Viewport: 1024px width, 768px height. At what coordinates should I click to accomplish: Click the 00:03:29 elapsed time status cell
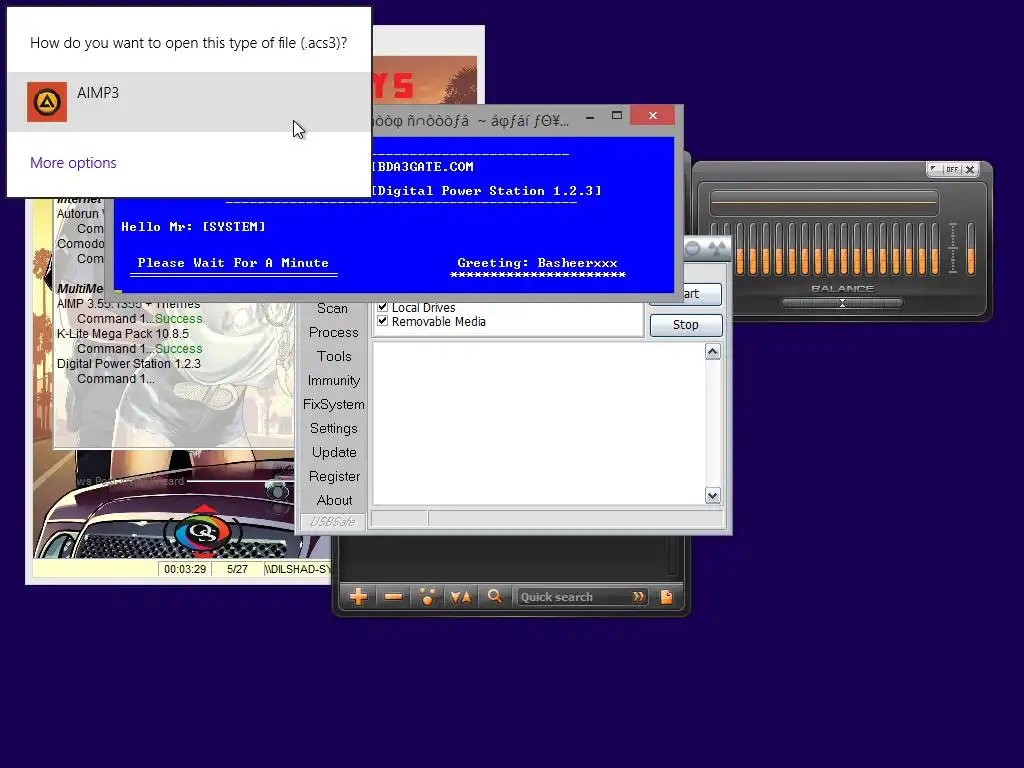click(x=185, y=569)
